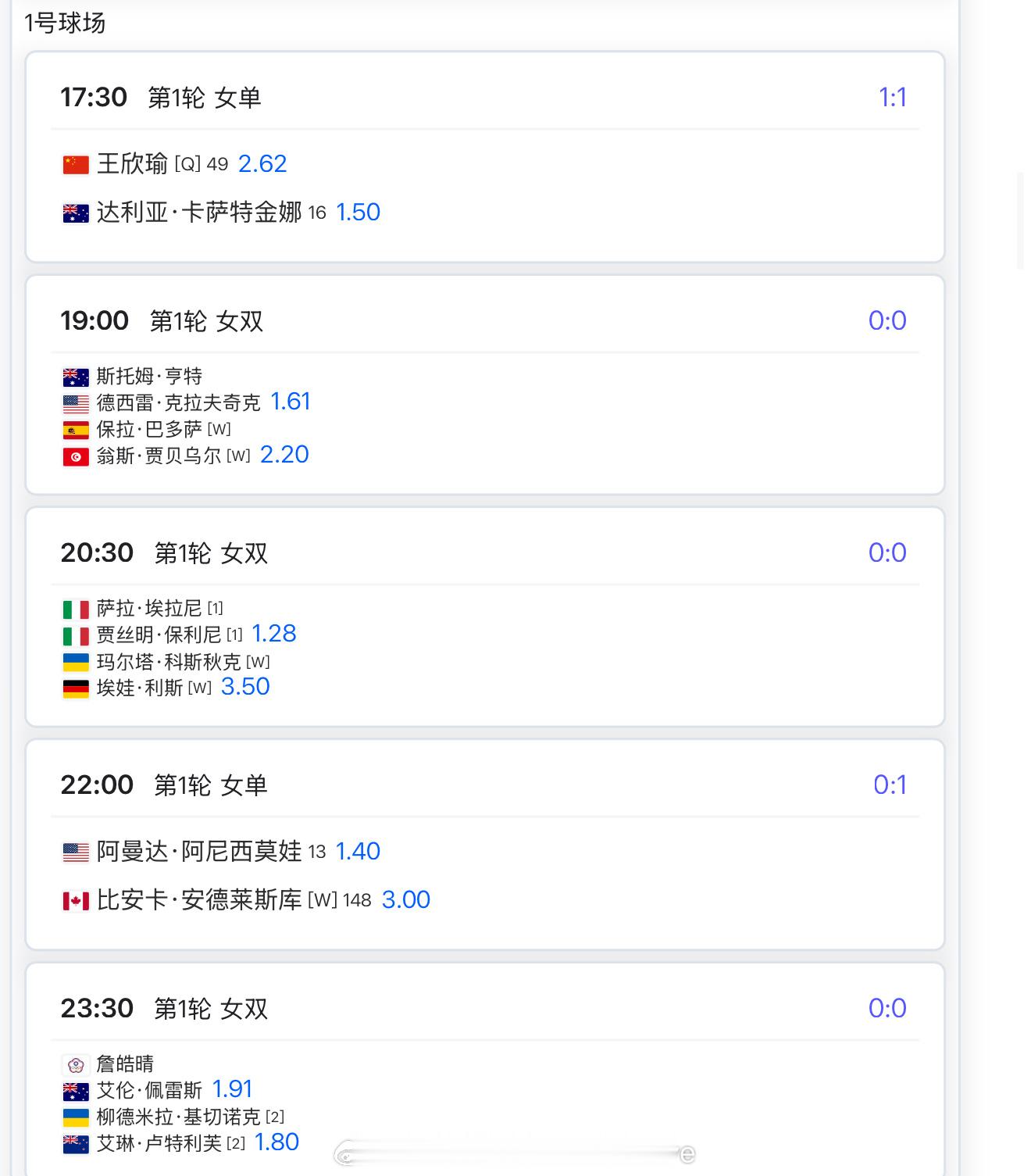Open player 柳德米拉·基切诺克's name
The image size is (1031, 1176).
[x=178, y=1117]
